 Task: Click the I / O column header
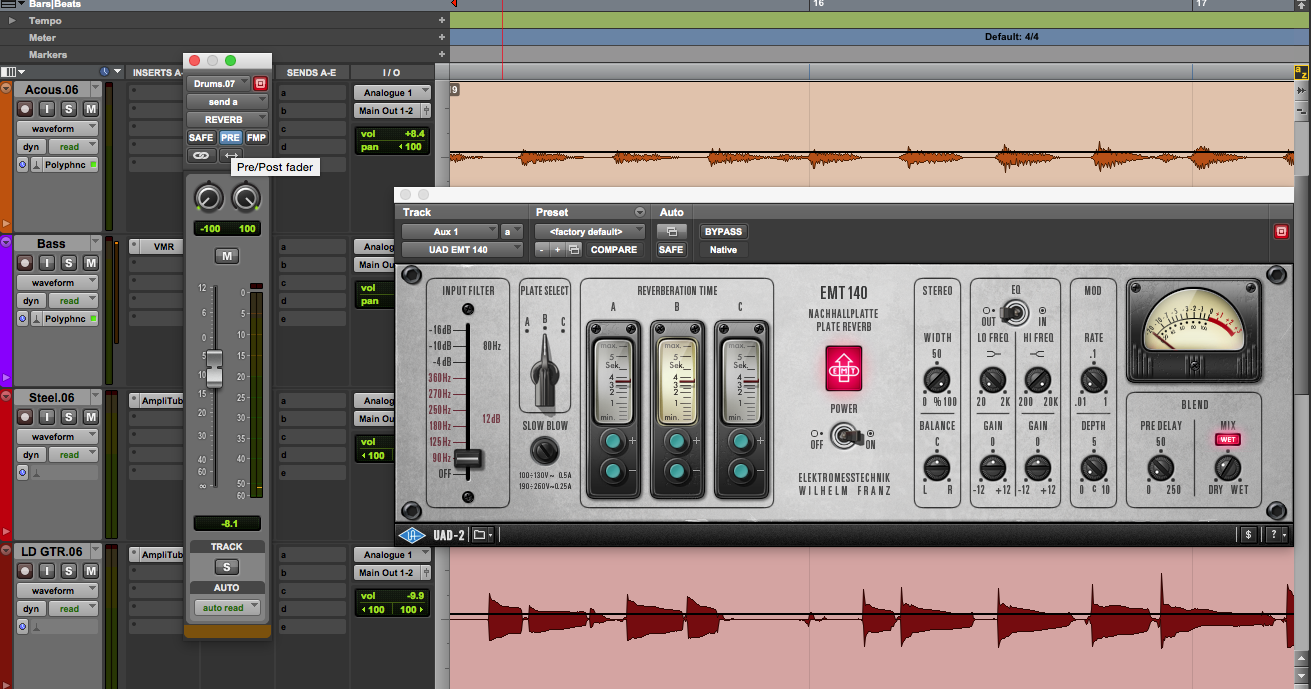[391, 72]
